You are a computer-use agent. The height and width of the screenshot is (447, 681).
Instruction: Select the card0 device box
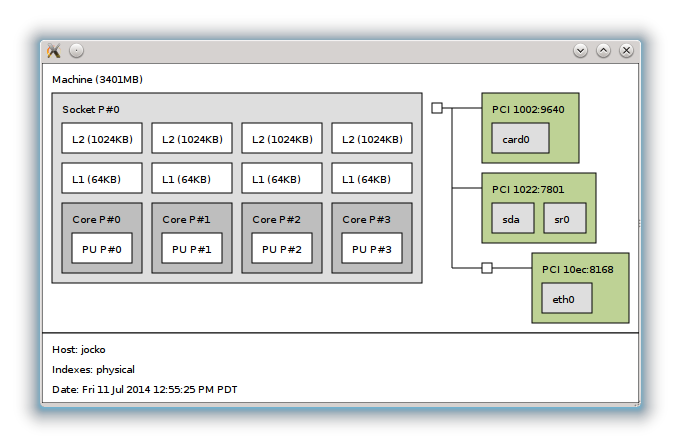(x=520, y=139)
